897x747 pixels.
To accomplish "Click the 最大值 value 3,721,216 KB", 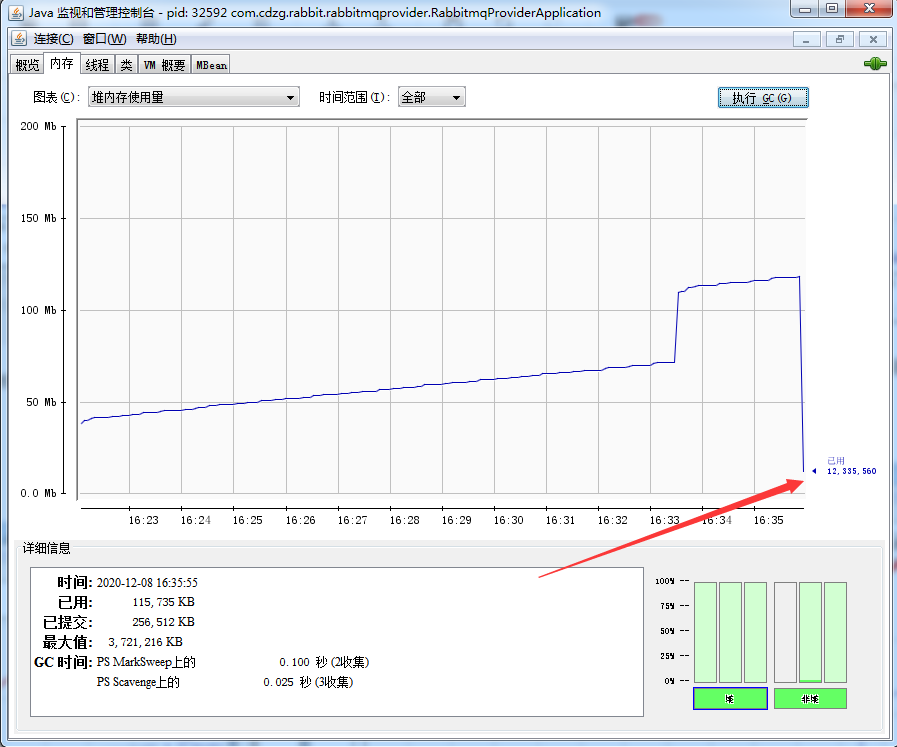I will click(145, 642).
